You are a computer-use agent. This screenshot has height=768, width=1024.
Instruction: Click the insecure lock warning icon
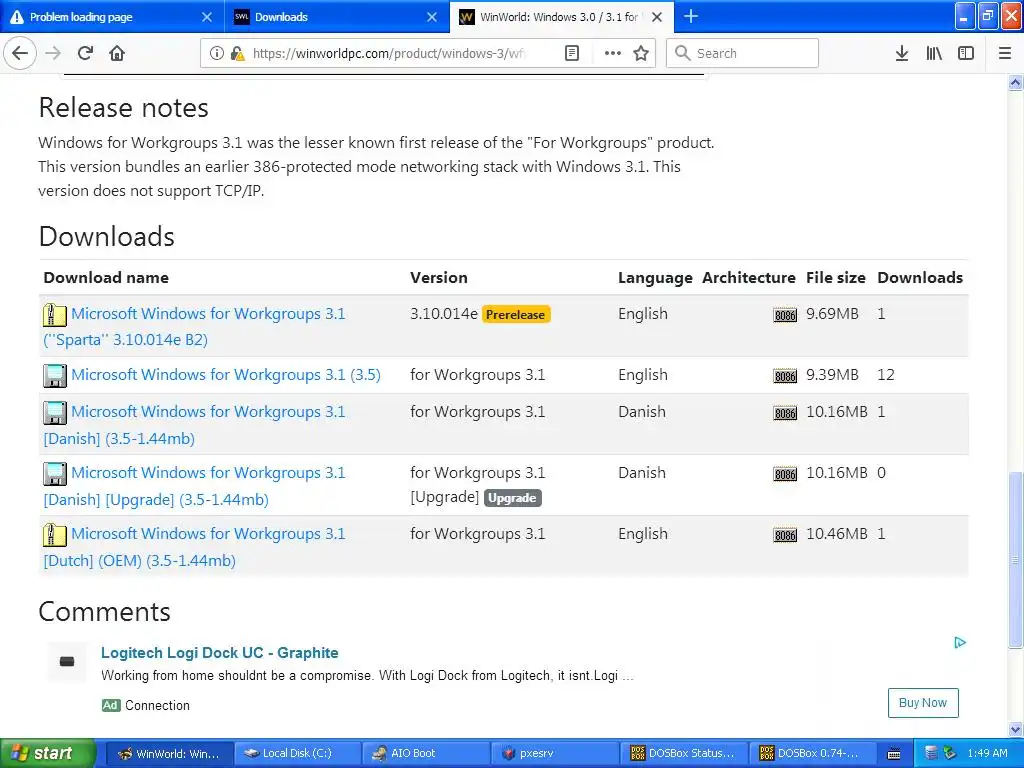pyautogui.click(x=237, y=53)
